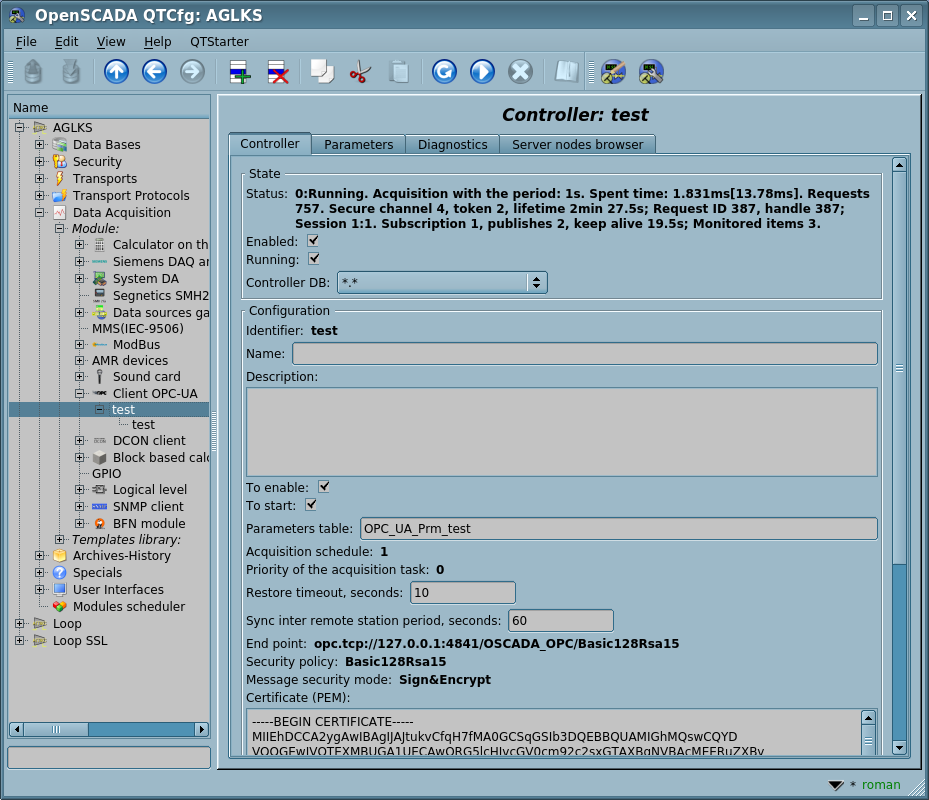Open the QTStarter menu
This screenshot has width=929, height=800.
[x=219, y=41]
